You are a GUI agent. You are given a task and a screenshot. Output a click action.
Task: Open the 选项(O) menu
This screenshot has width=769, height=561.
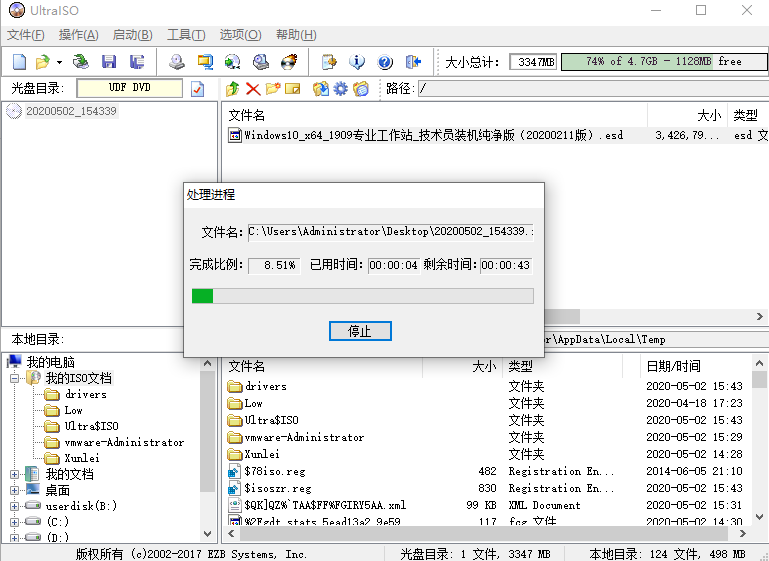coord(240,35)
